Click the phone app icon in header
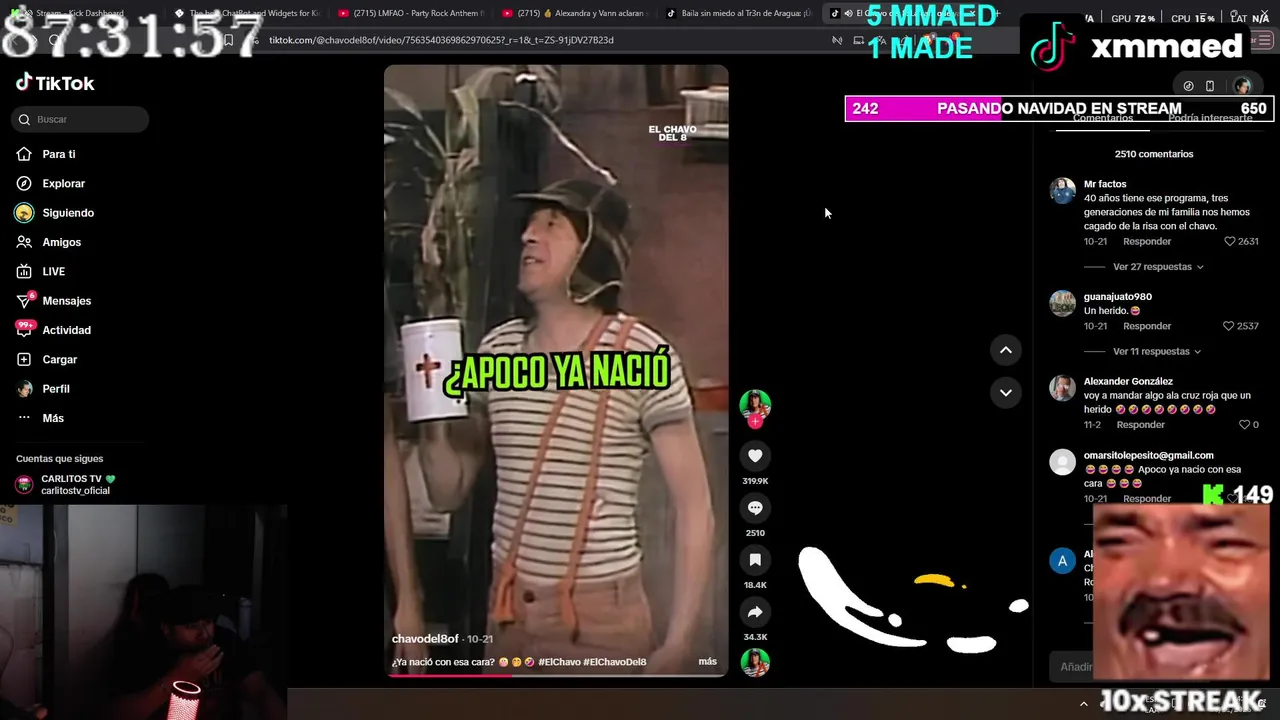The height and width of the screenshot is (720, 1280). tap(1210, 86)
